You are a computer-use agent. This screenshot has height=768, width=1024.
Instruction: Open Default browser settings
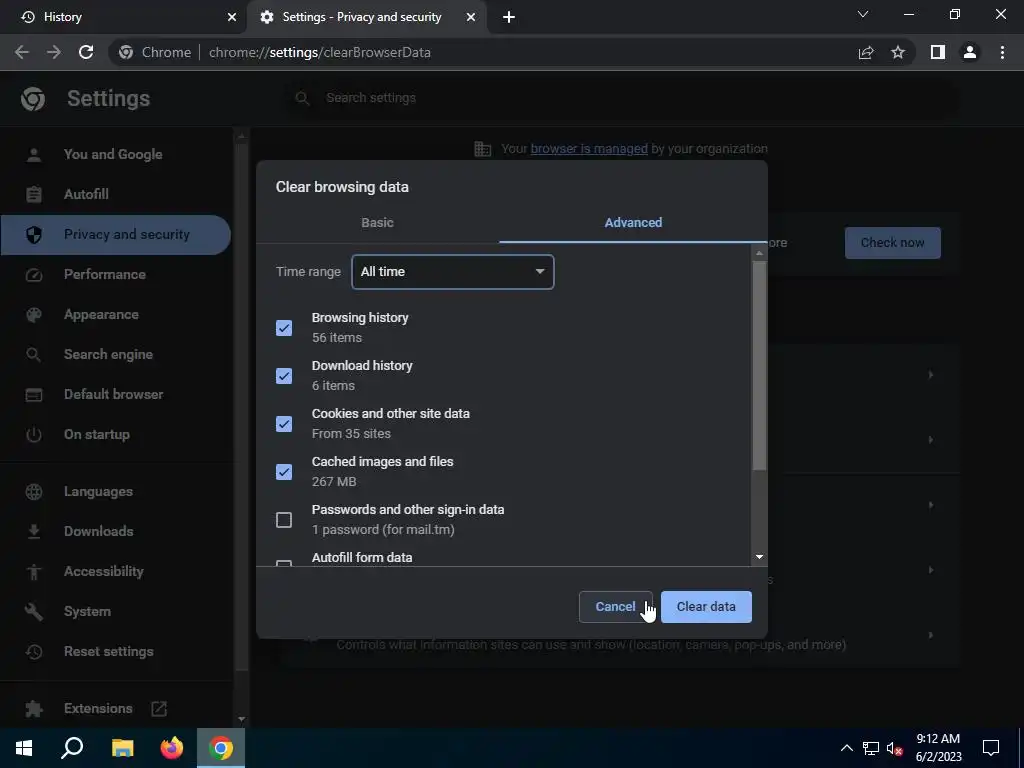point(114,394)
